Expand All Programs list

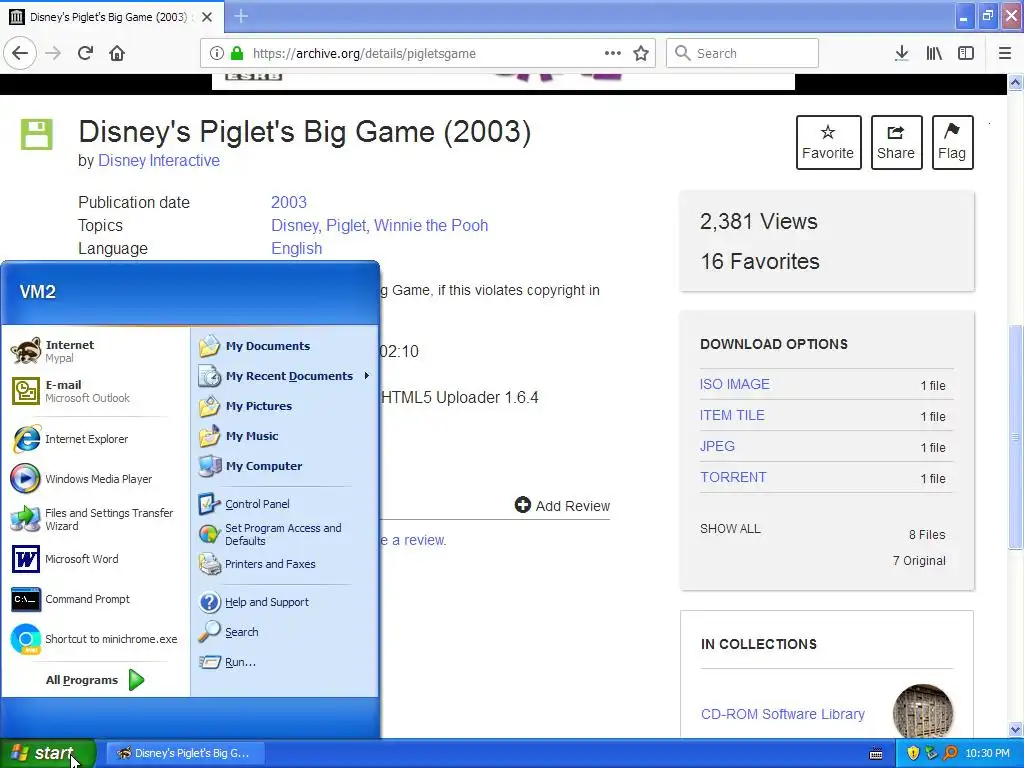coord(95,680)
